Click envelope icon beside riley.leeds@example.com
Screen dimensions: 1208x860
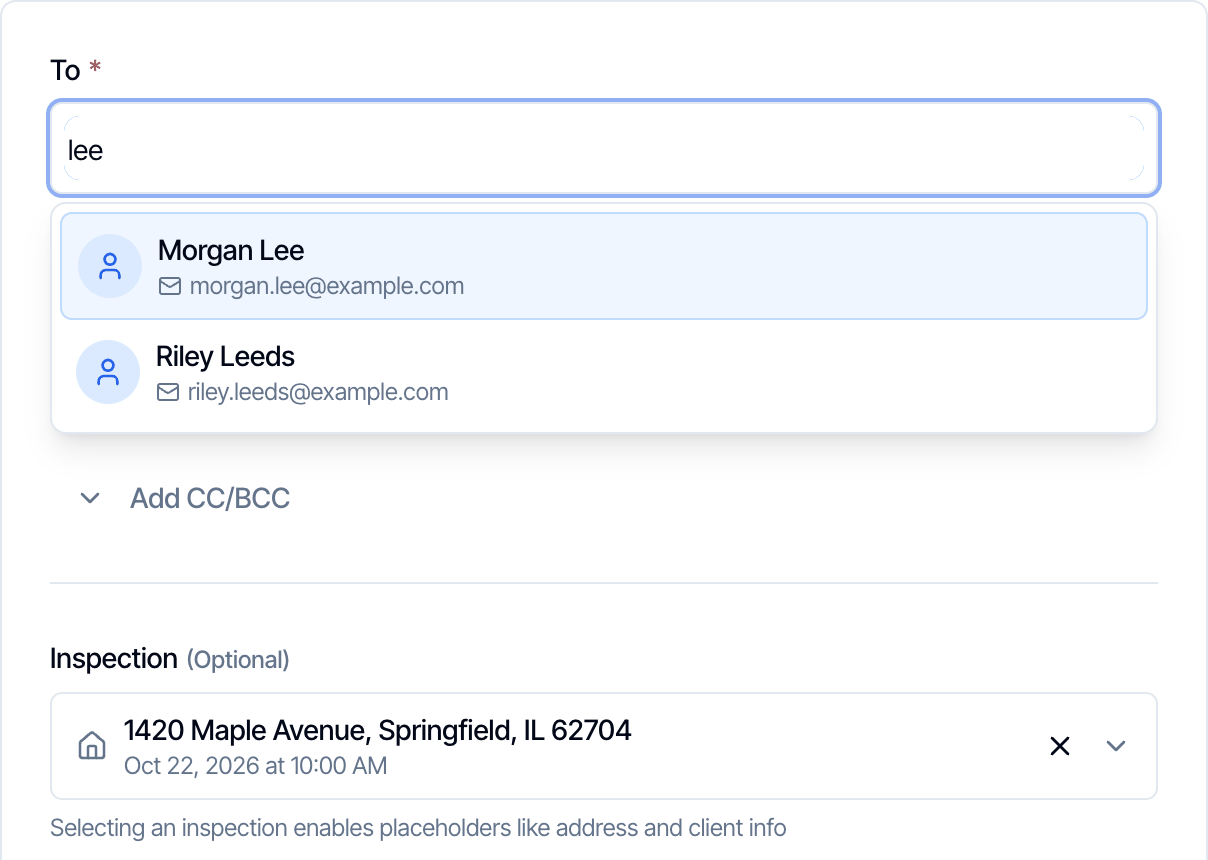[x=169, y=392]
